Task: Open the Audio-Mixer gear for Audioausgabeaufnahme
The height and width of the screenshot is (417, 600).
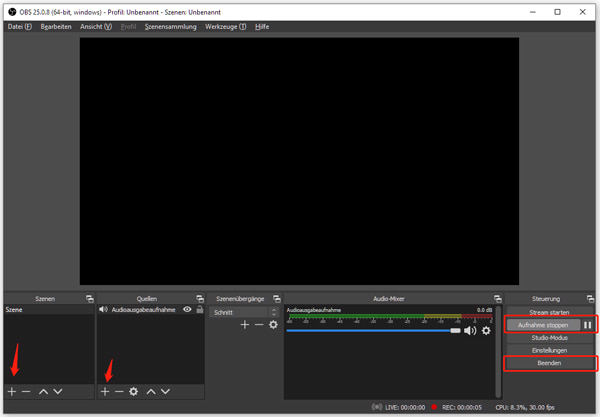Action: point(486,331)
